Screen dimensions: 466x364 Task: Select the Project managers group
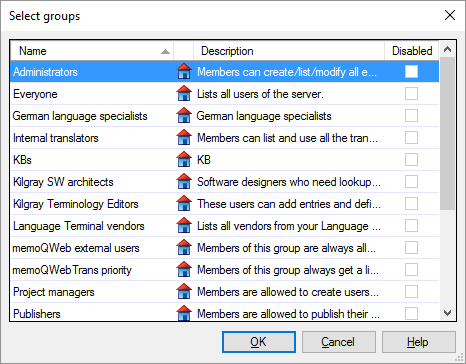(54, 292)
